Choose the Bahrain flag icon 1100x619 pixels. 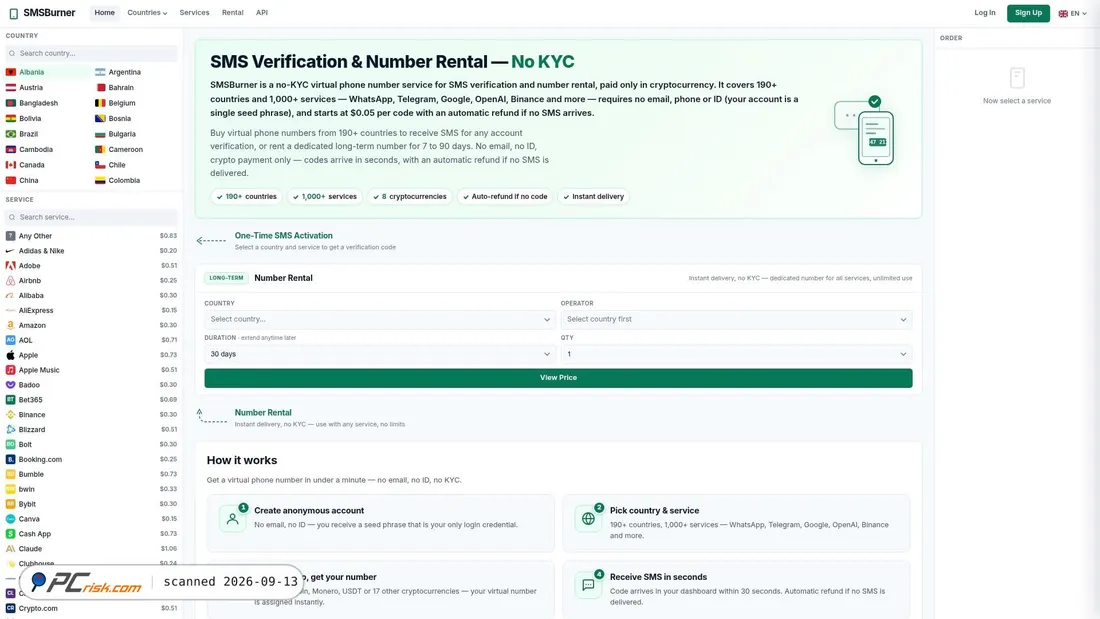tap(100, 88)
